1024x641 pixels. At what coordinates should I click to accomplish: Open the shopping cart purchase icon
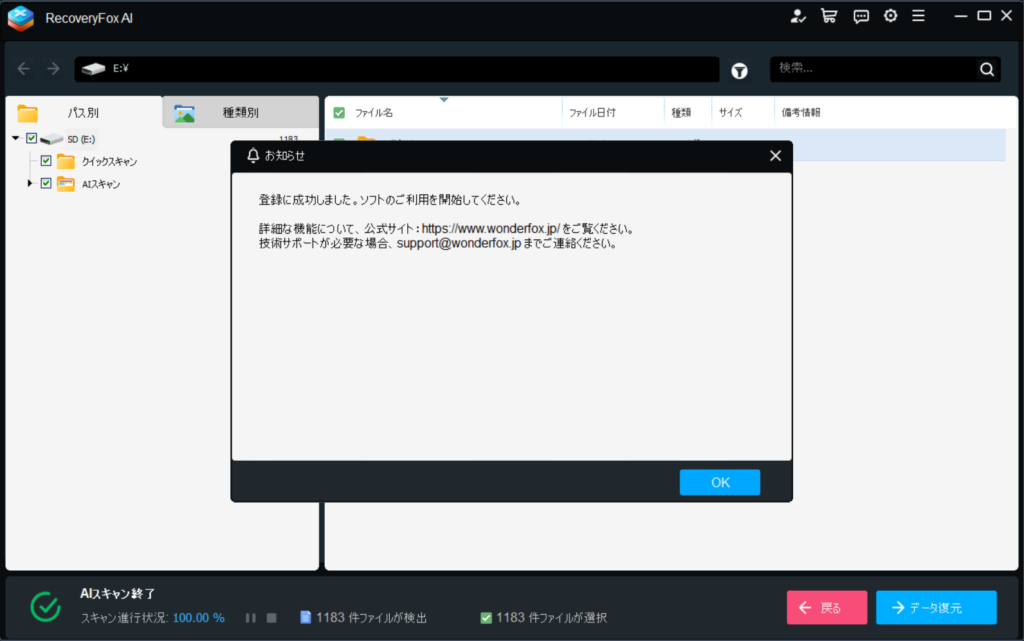pyautogui.click(x=829, y=16)
